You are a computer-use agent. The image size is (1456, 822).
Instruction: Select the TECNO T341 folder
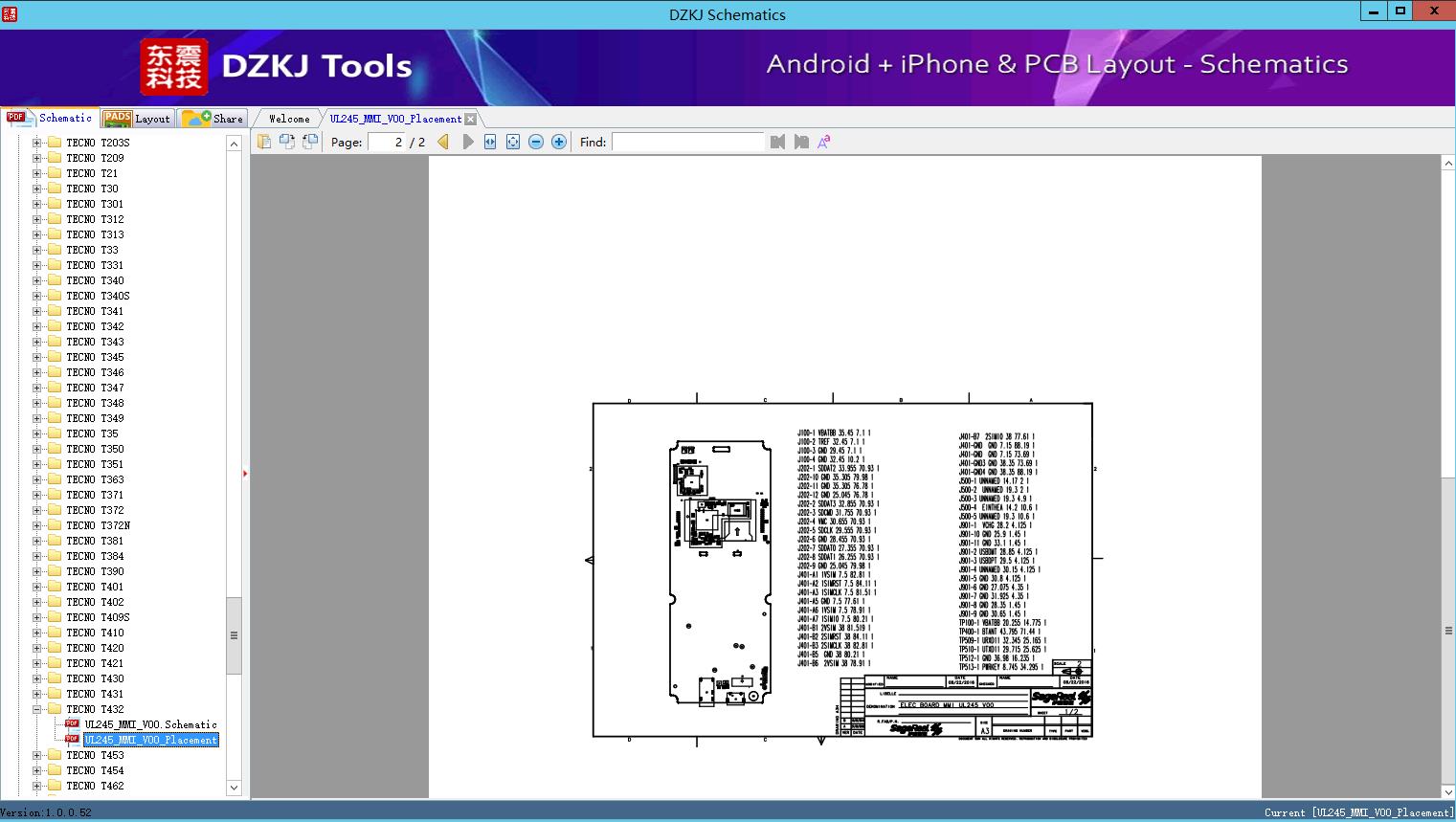click(x=95, y=311)
